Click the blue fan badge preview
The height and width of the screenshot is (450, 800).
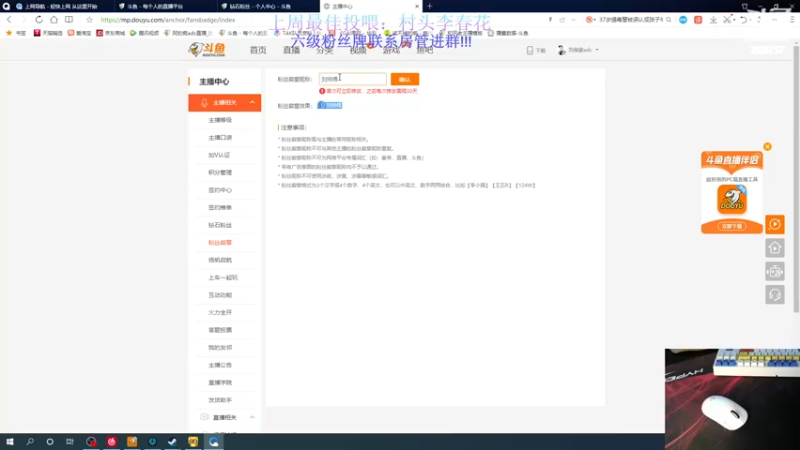coord(330,105)
